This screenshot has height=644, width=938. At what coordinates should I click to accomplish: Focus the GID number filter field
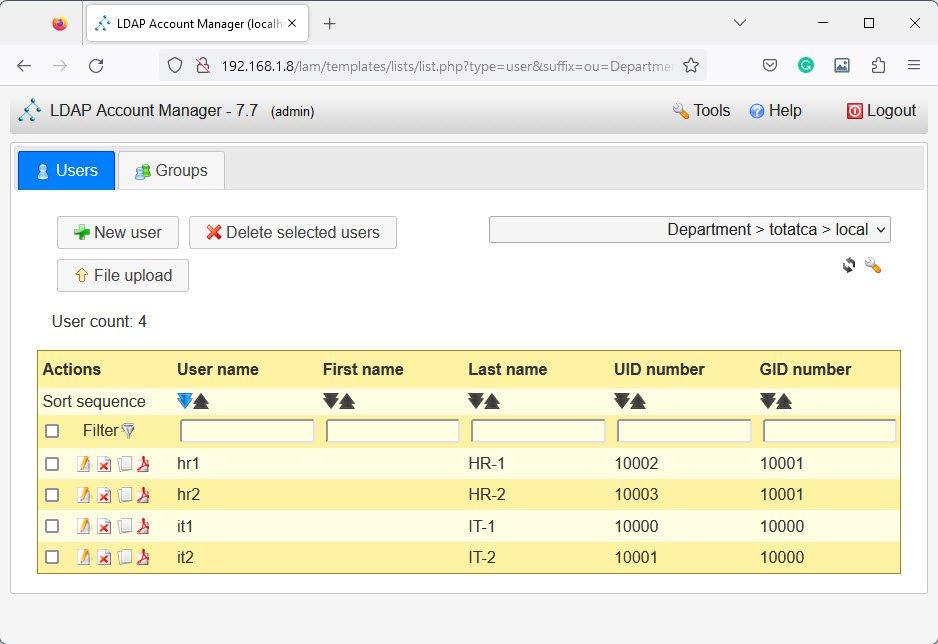[x=830, y=431]
